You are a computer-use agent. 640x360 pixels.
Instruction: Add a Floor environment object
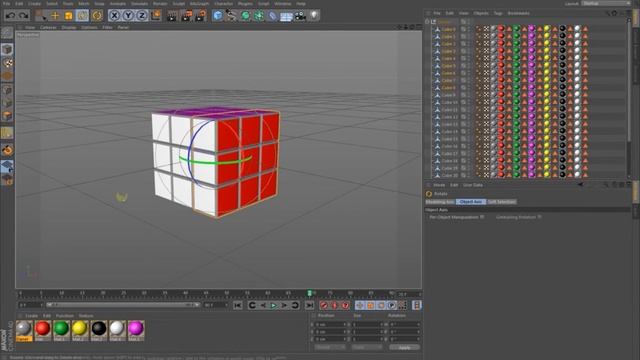point(286,16)
